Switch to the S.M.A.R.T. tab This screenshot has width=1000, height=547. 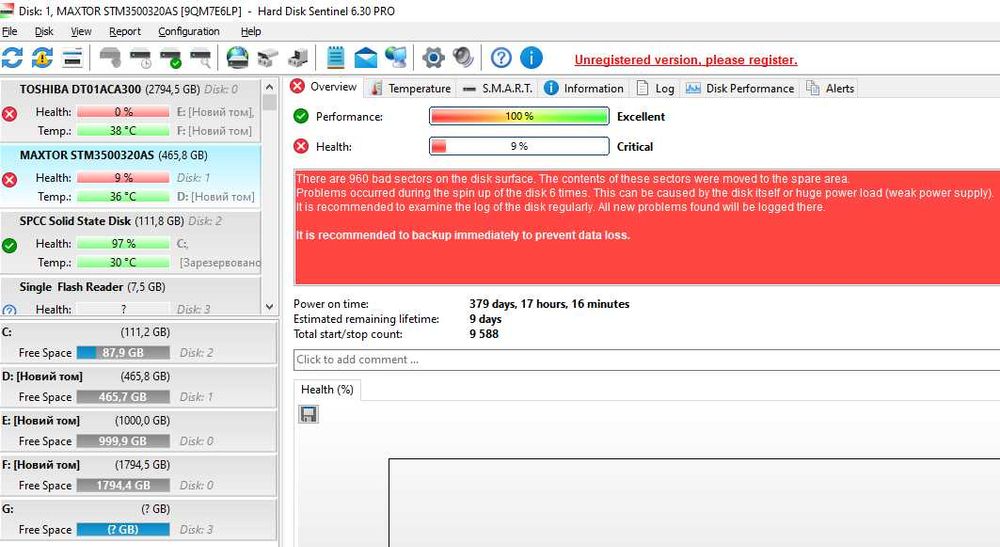(497, 89)
